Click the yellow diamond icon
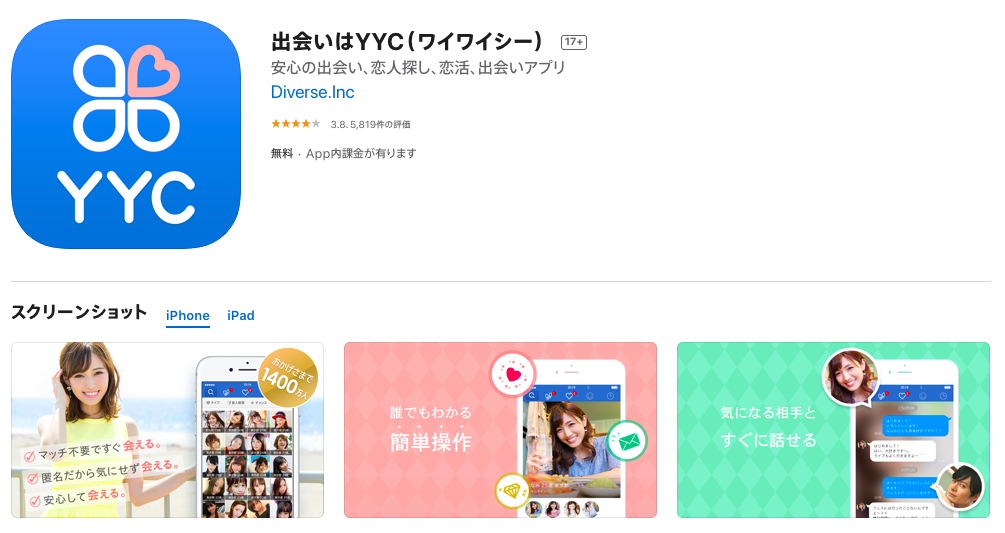This screenshot has width=1005, height=533. click(512, 491)
